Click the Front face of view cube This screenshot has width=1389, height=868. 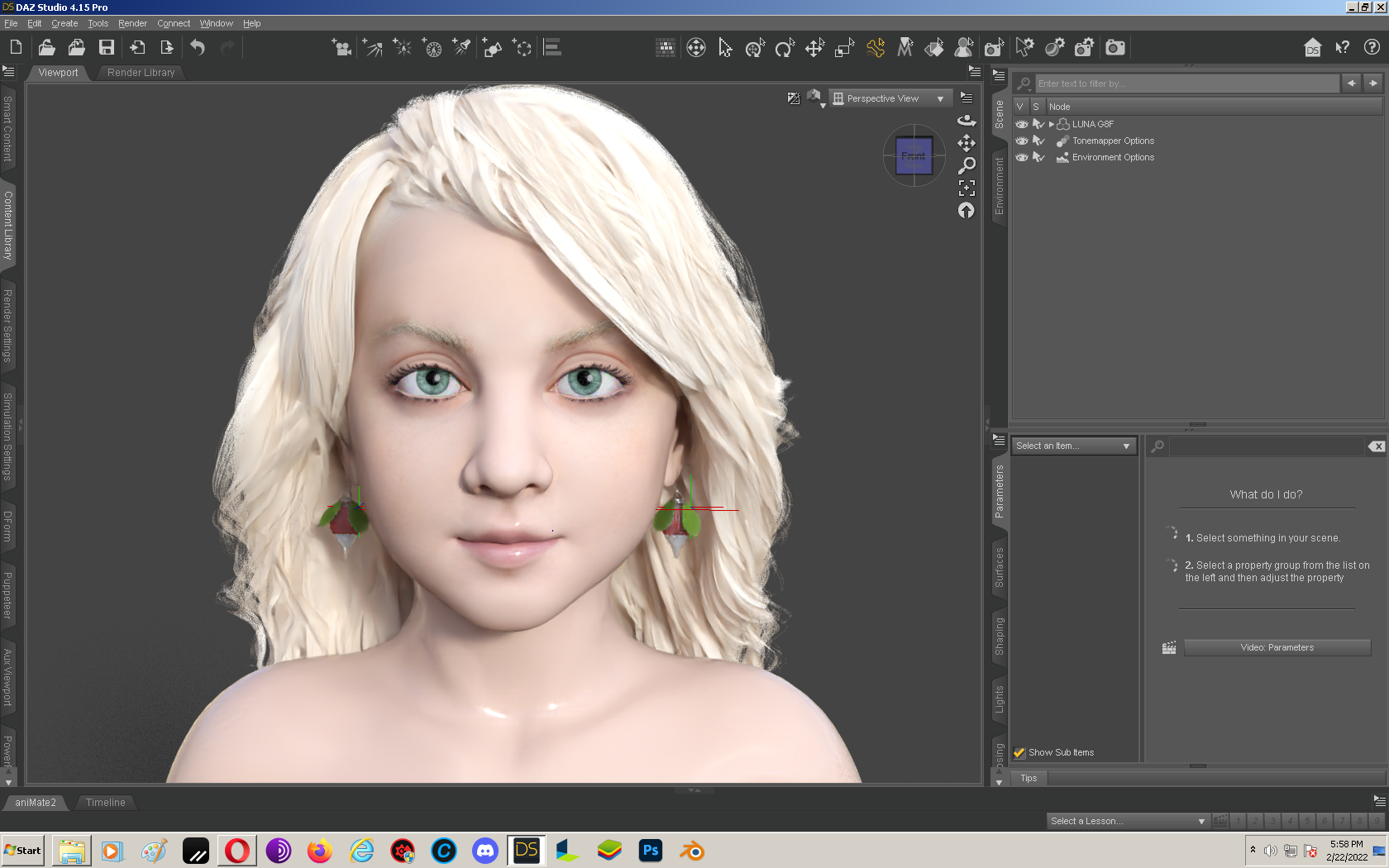point(914,155)
